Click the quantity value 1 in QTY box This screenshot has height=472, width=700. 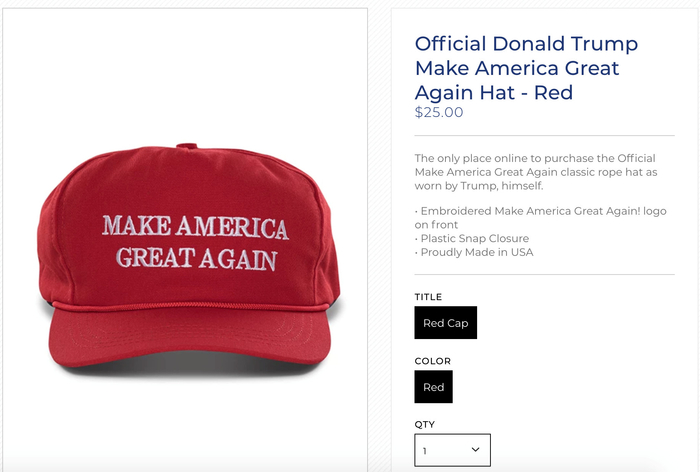point(425,451)
